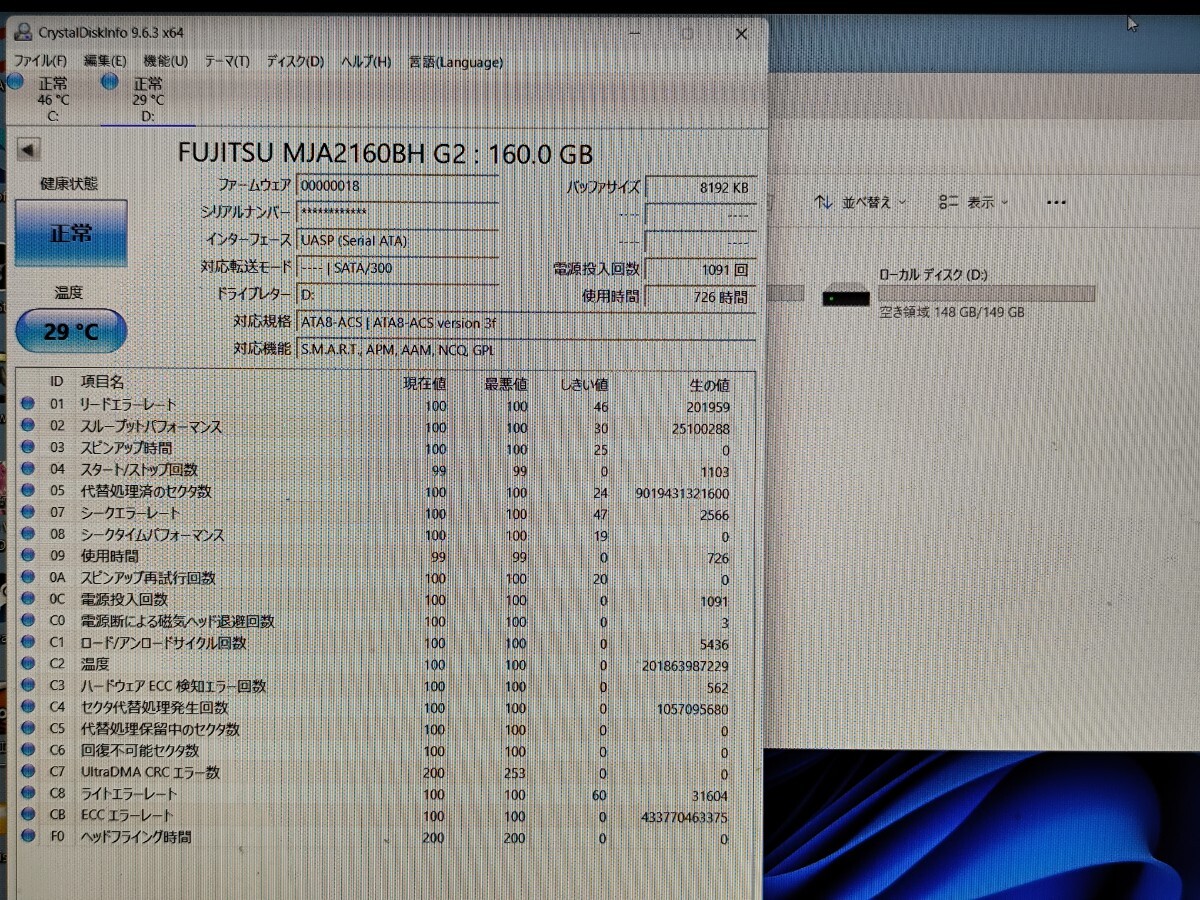Open the テーマ(T) menu
The height and width of the screenshot is (900, 1200).
pyautogui.click(x=227, y=62)
